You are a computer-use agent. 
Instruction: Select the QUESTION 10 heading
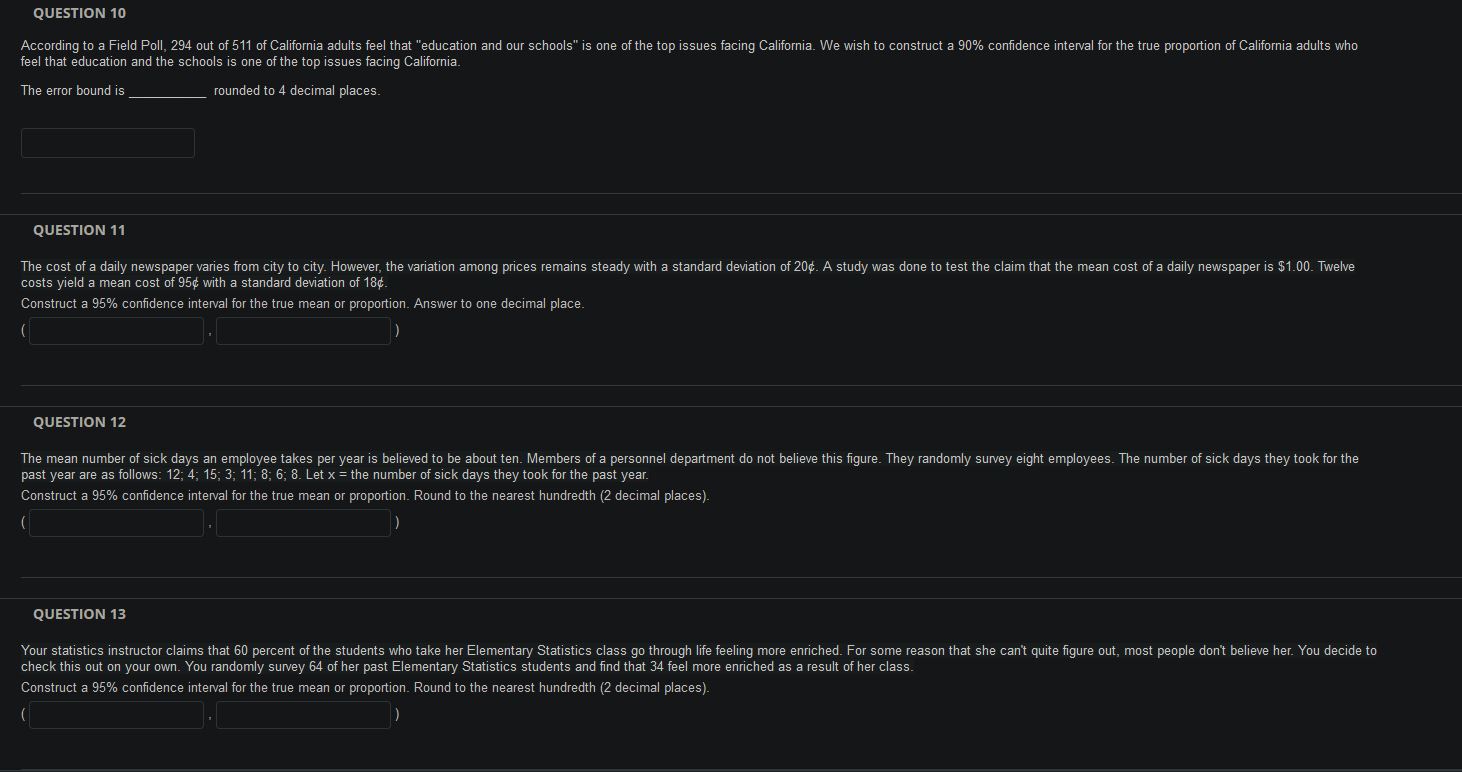pos(78,12)
